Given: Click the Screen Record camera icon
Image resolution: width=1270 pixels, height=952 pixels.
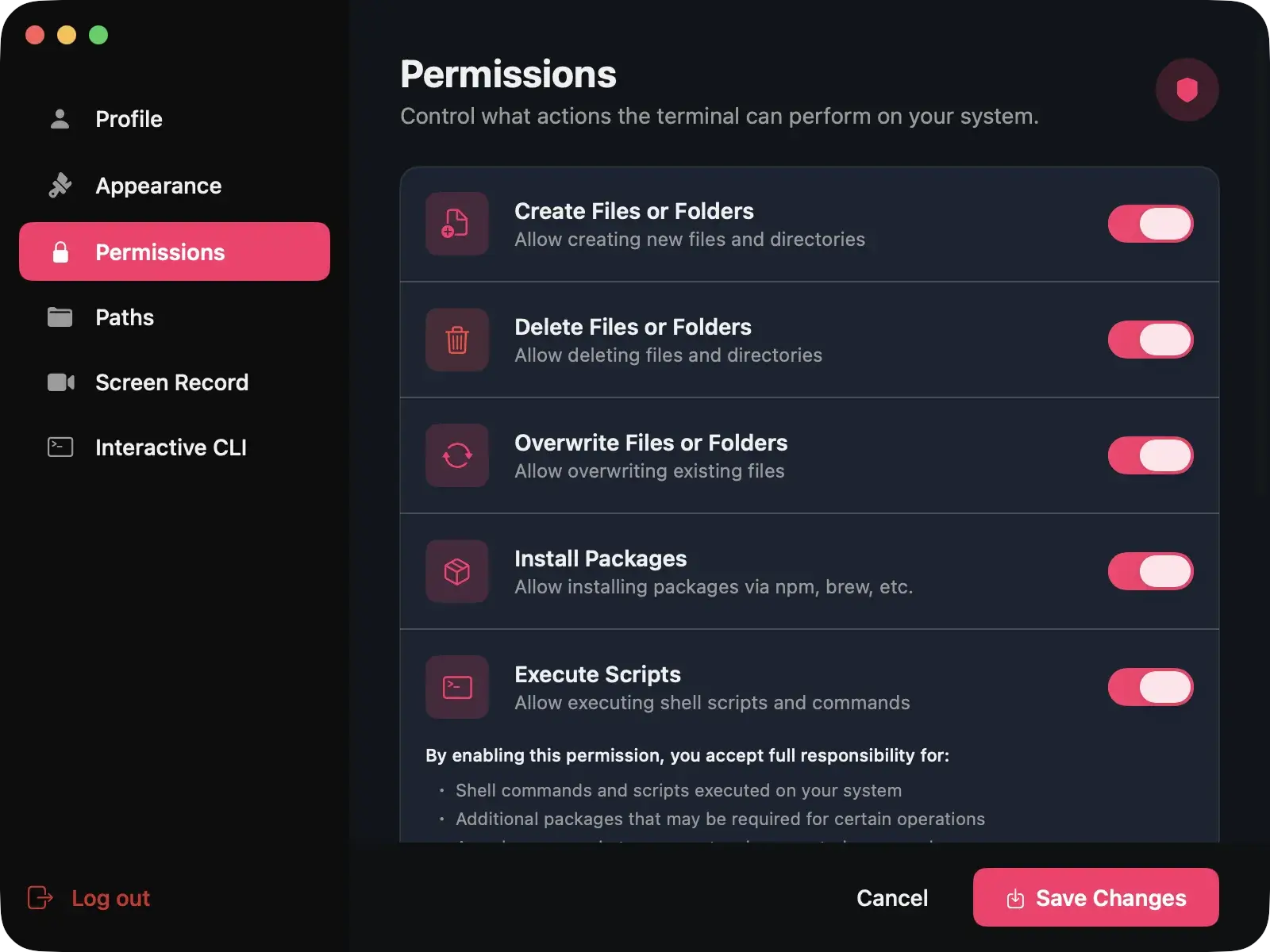Looking at the screenshot, I should click(60, 382).
